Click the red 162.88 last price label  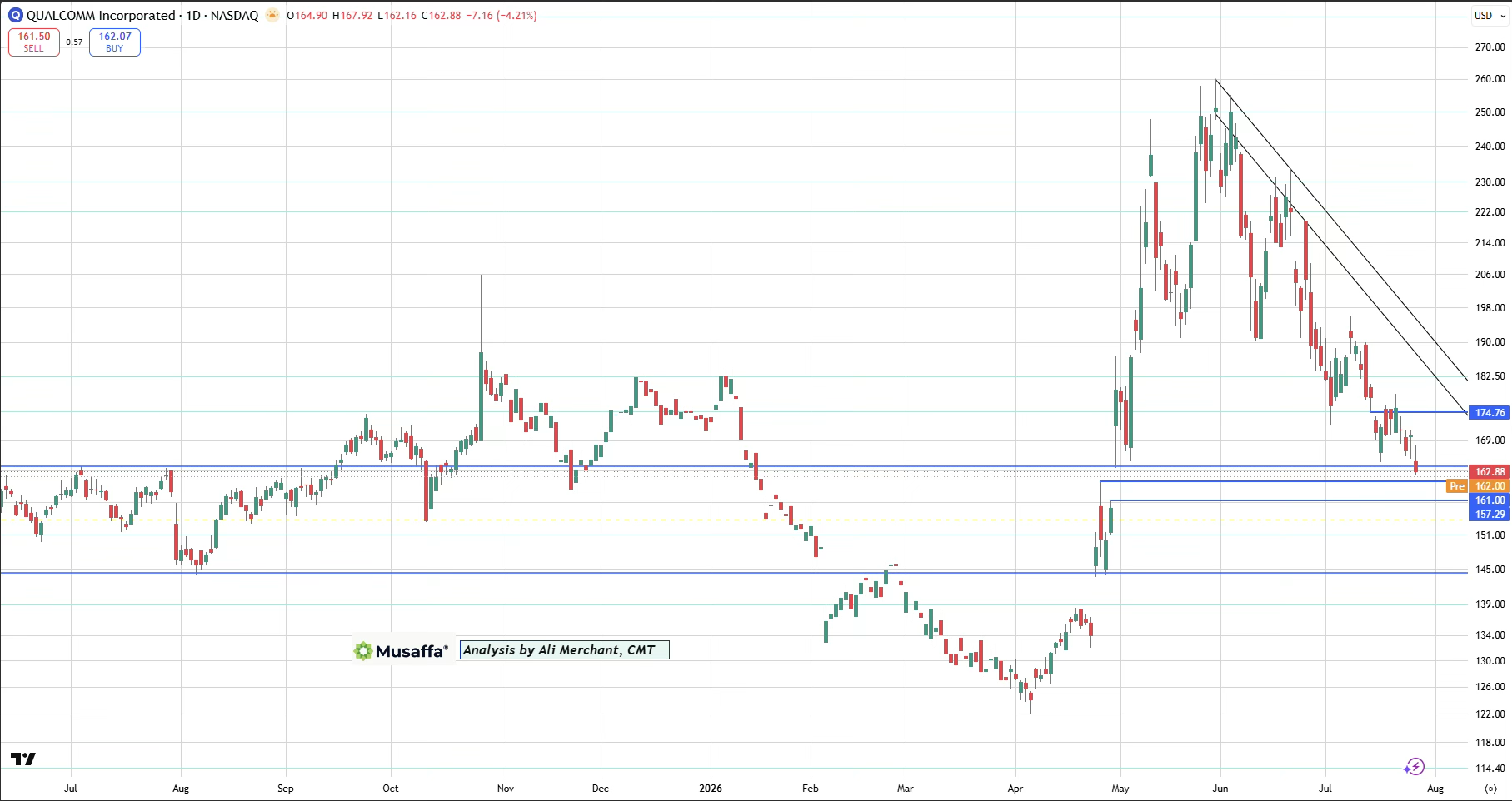tap(1490, 471)
